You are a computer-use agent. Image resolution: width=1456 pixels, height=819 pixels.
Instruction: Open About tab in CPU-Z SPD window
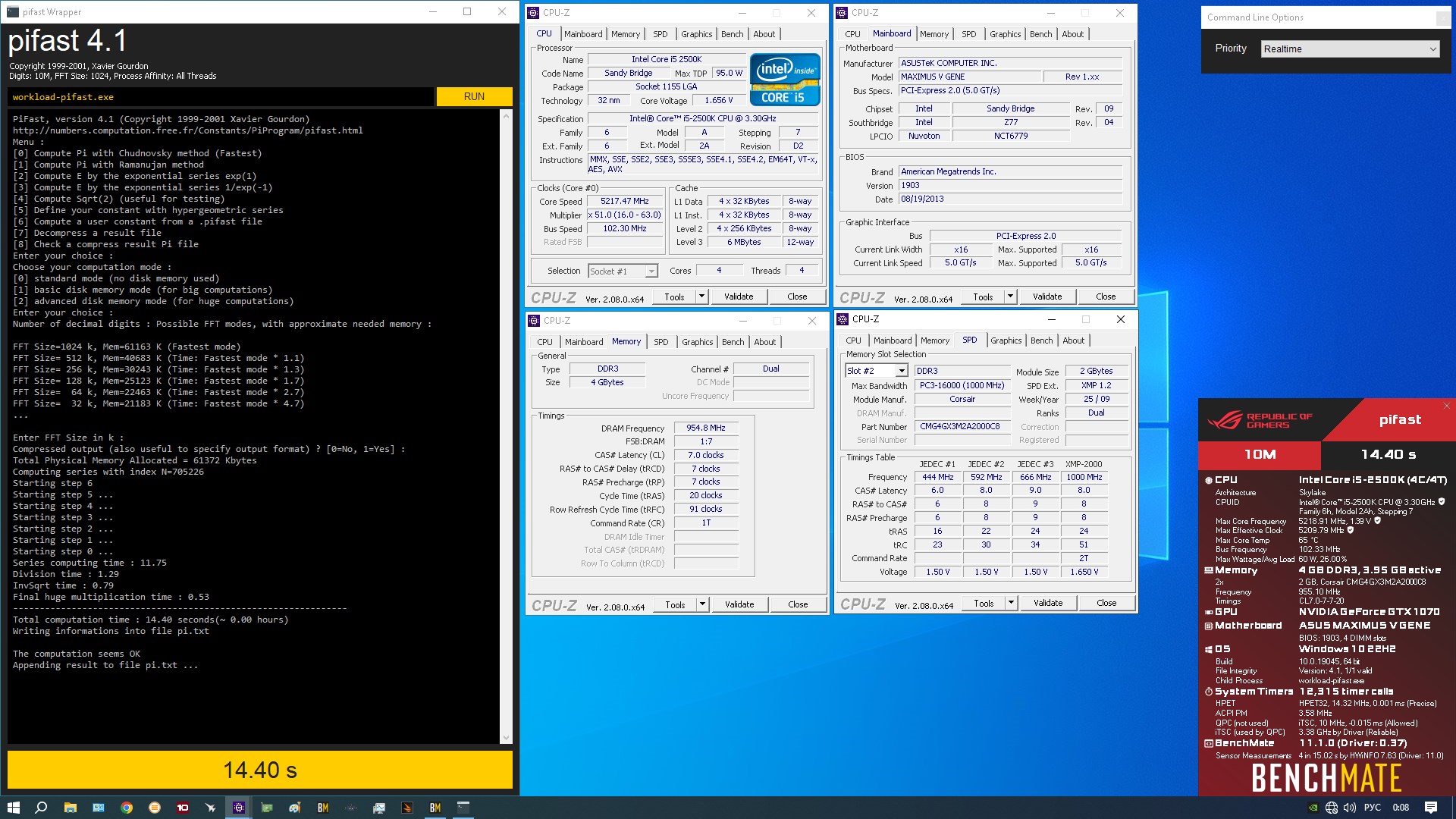coord(1073,340)
